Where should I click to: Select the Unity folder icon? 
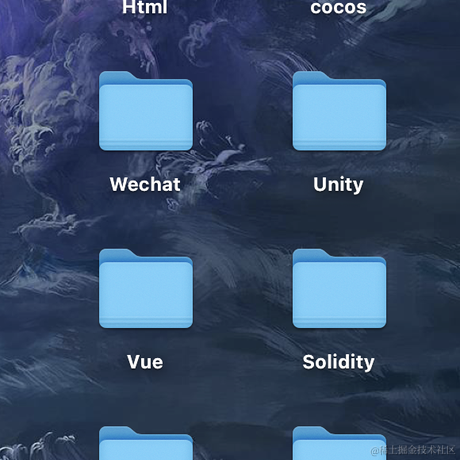339,111
